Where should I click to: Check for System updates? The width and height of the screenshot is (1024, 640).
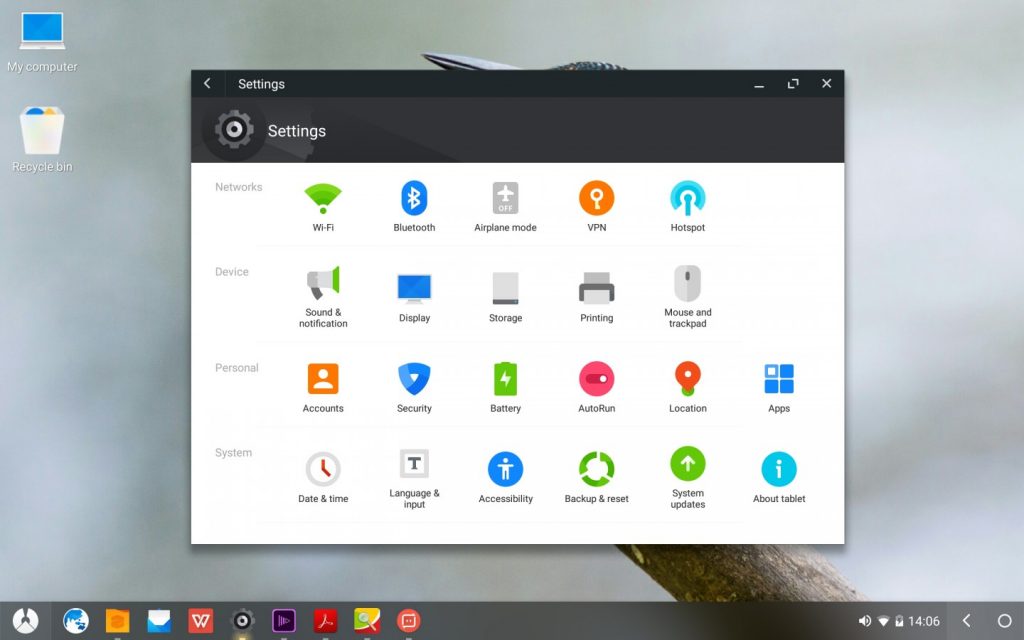click(x=687, y=467)
